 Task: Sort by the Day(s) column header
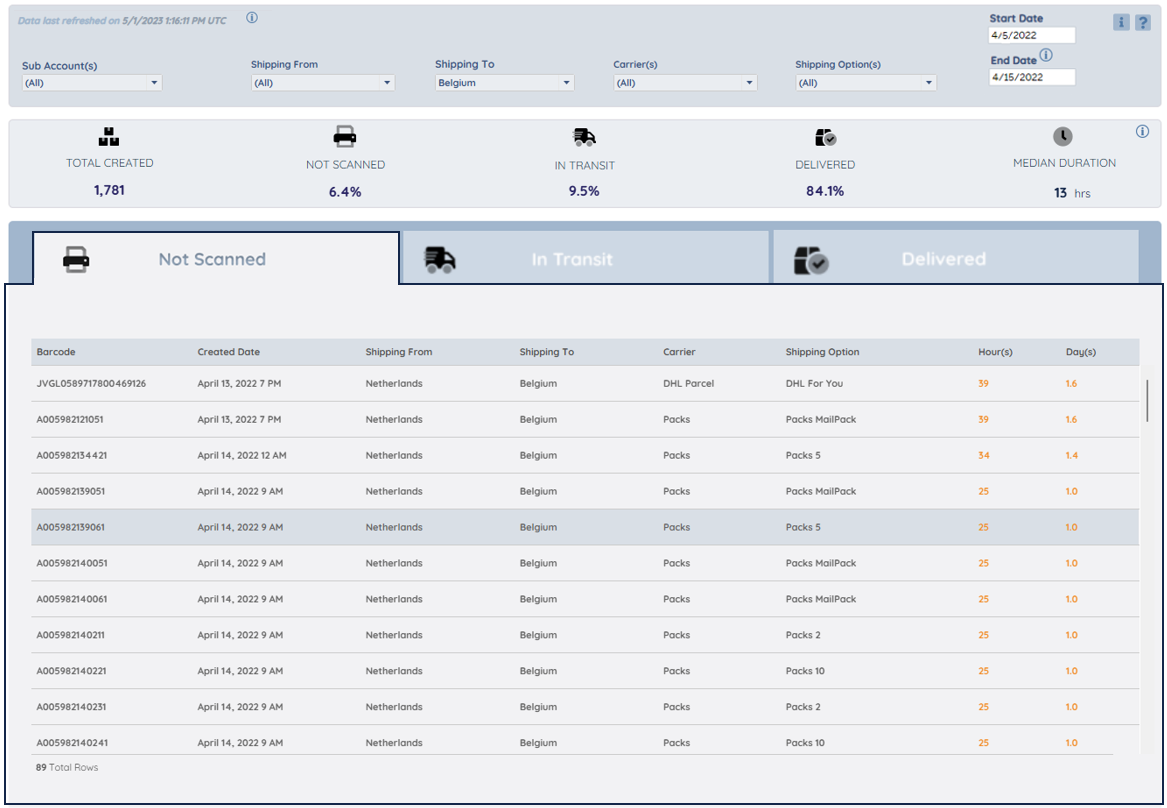(x=1081, y=352)
